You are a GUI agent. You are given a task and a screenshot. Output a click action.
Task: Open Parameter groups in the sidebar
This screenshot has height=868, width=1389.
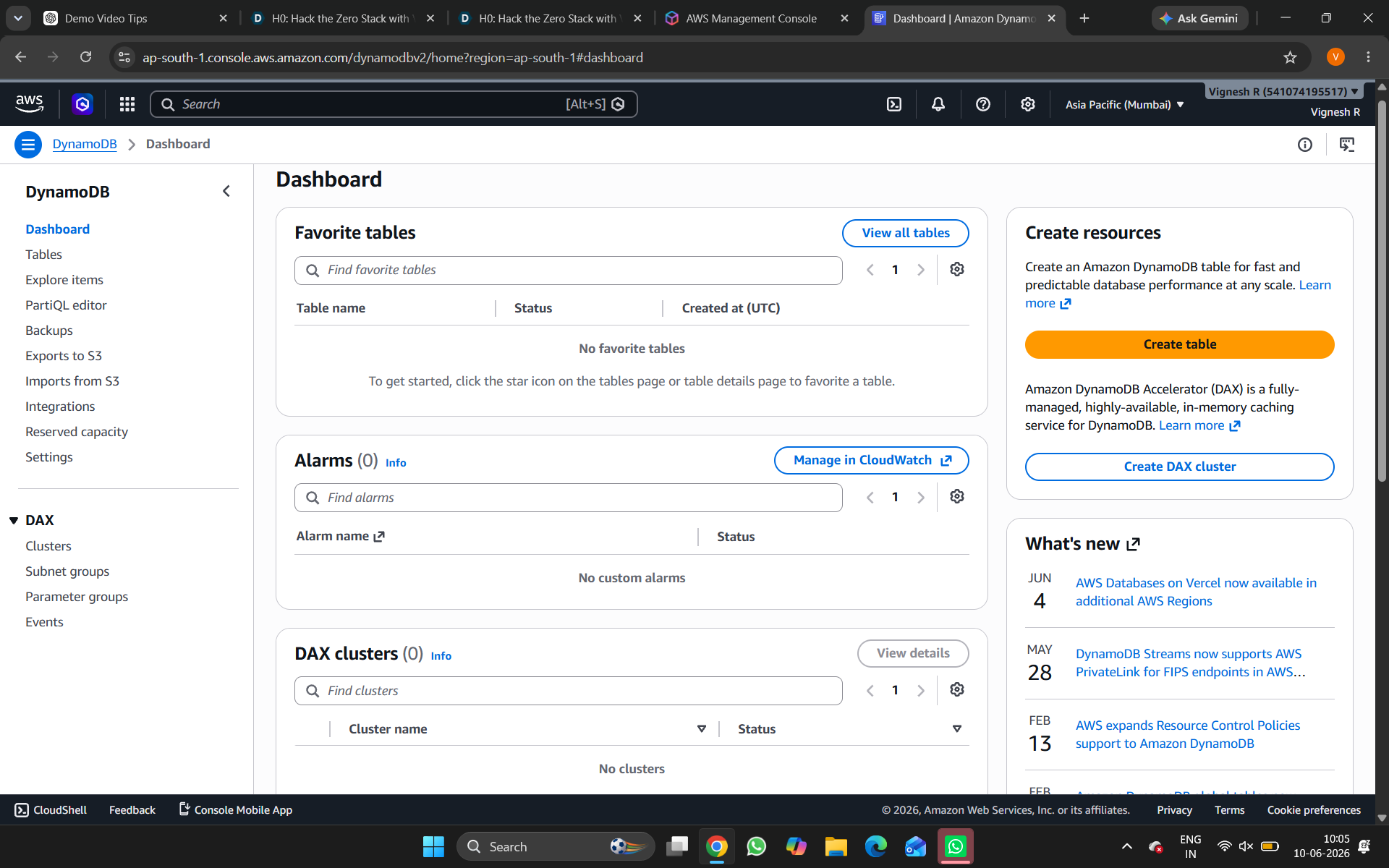tap(77, 597)
